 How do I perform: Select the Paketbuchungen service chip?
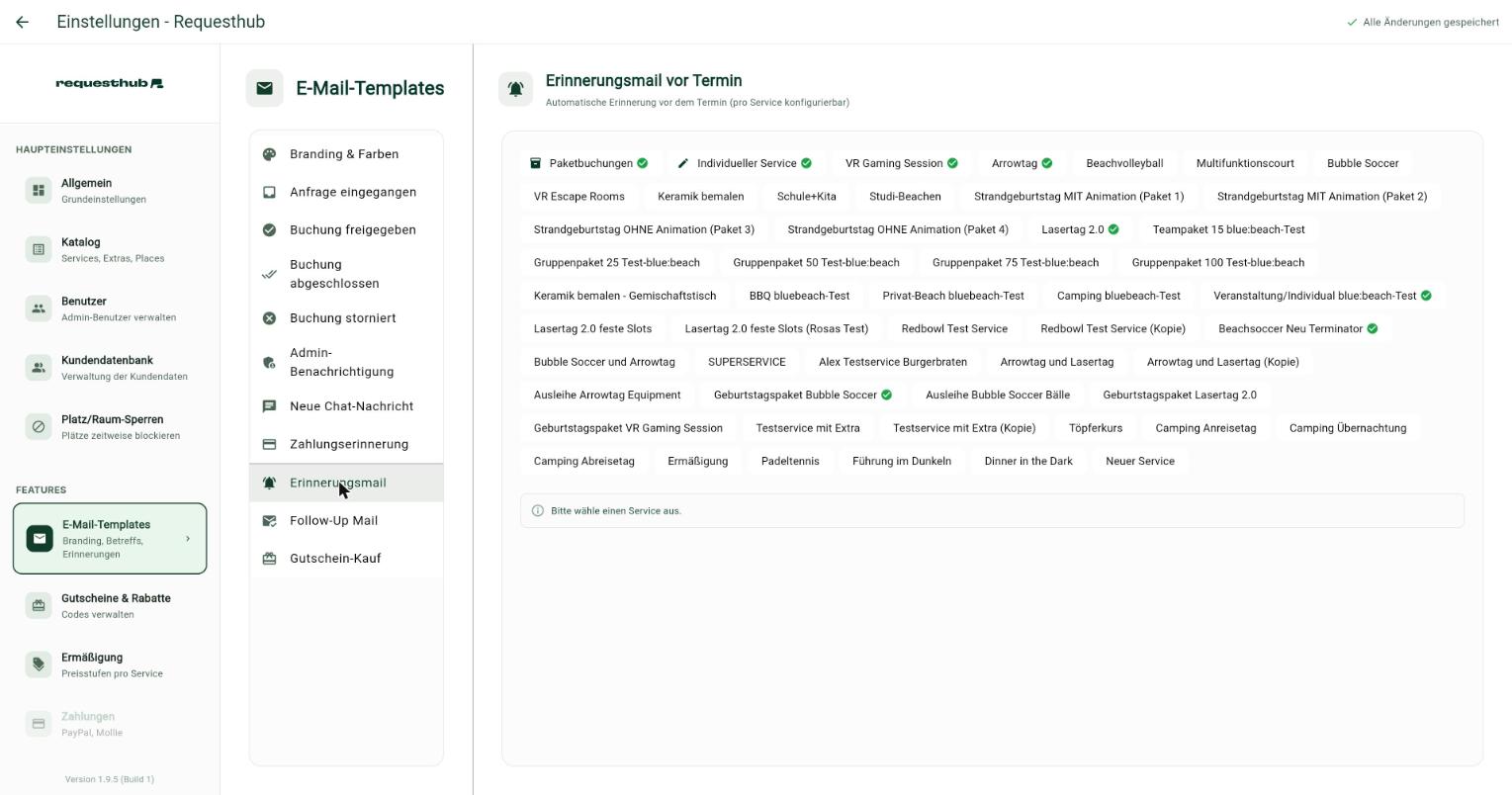pyautogui.click(x=588, y=163)
